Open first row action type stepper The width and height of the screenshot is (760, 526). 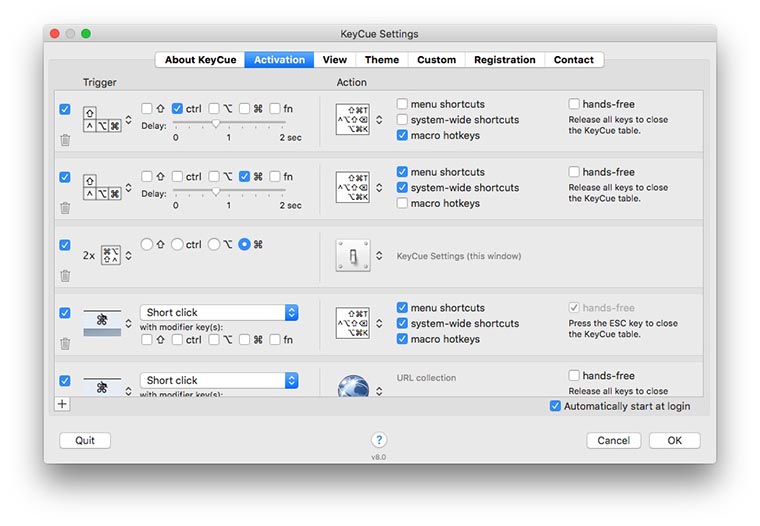pyautogui.click(x=379, y=119)
